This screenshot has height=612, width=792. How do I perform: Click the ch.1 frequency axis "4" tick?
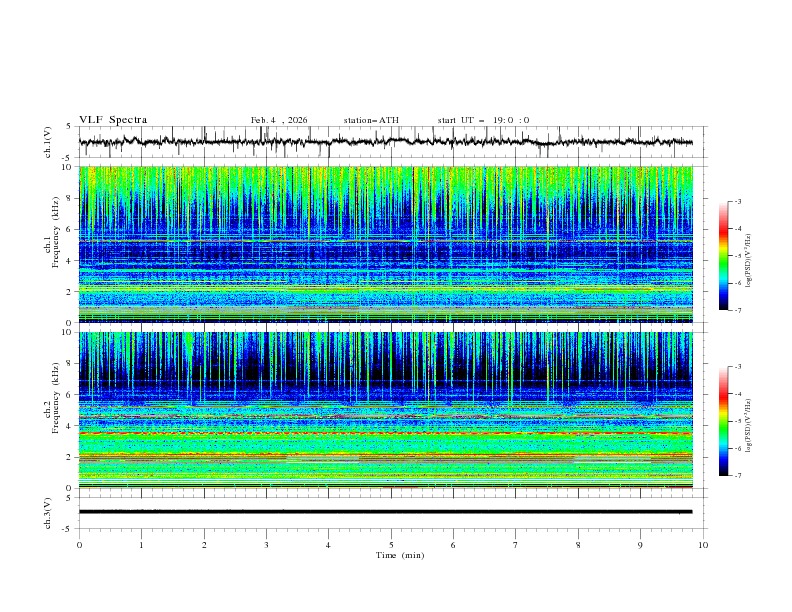click(x=70, y=261)
